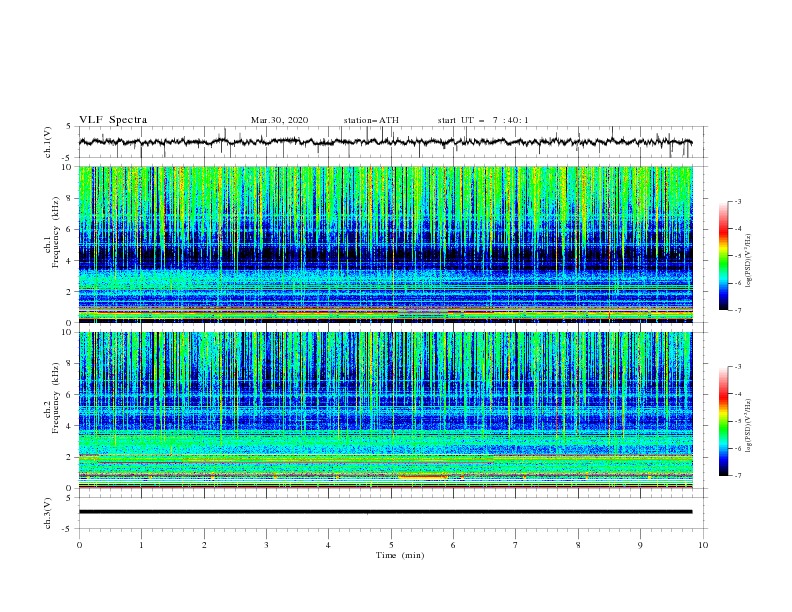Click the time axis origin label "0"
The width and height of the screenshot is (792, 612).
point(79,545)
